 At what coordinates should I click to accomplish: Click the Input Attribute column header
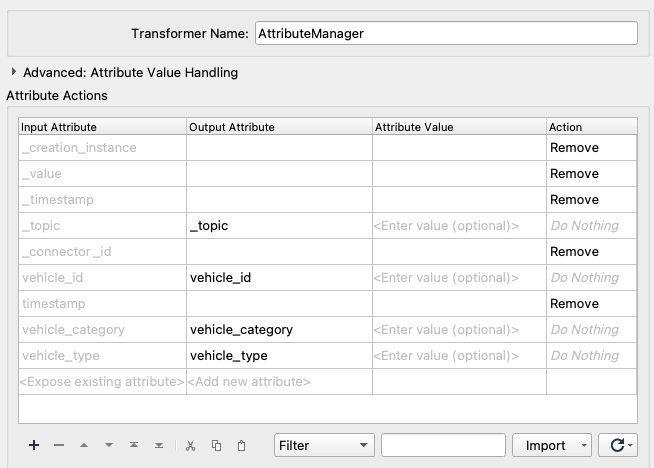[x=102, y=127]
